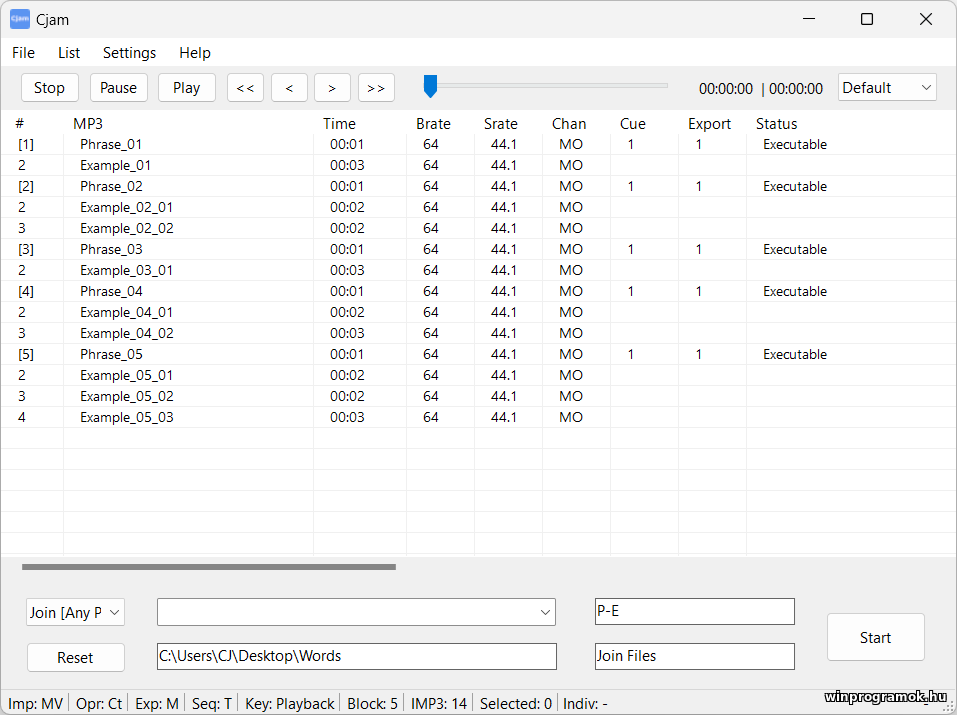This screenshot has width=957, height=715.
Task: Open the empty combo box above the Words path
Action: 356,612
